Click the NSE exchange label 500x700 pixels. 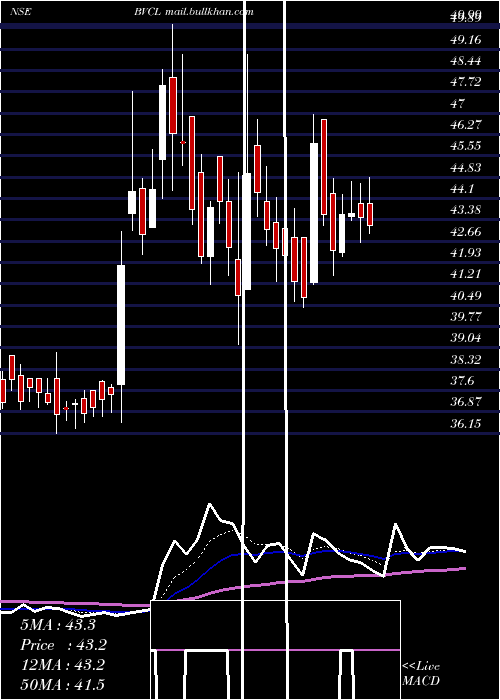(x=21, y=12)
